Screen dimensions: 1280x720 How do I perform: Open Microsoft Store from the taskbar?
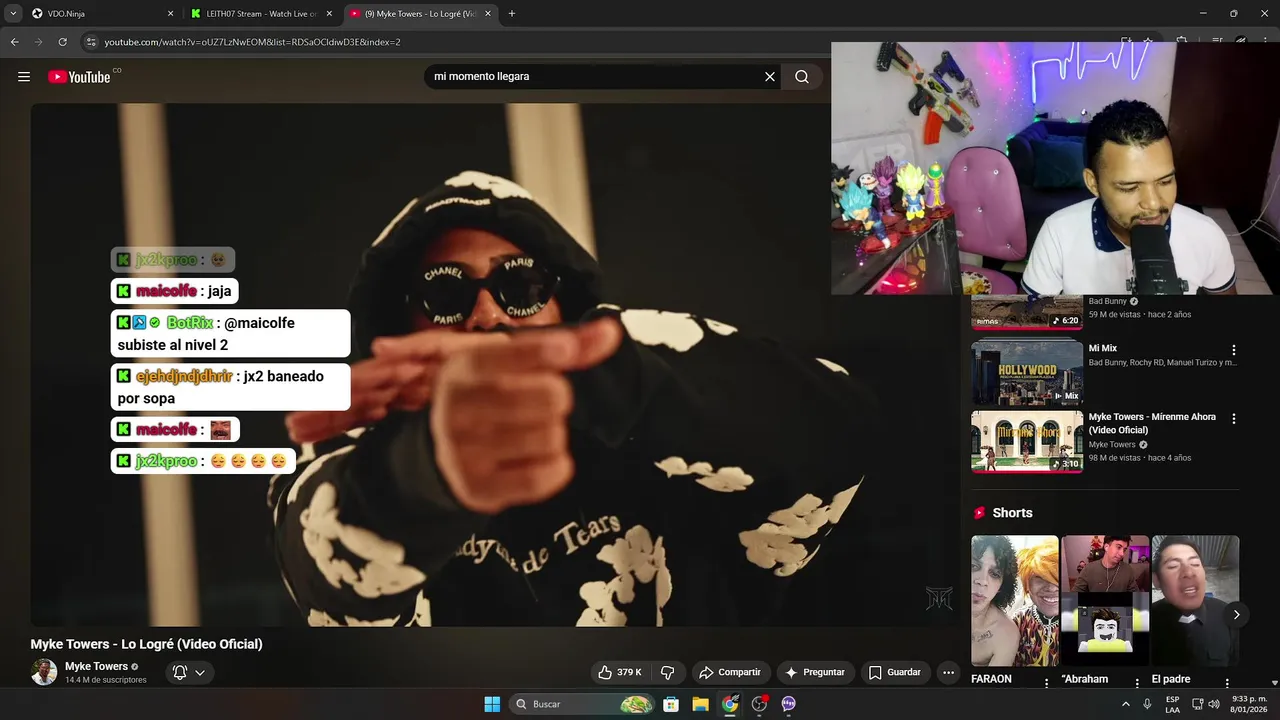[x=671, y=704]
